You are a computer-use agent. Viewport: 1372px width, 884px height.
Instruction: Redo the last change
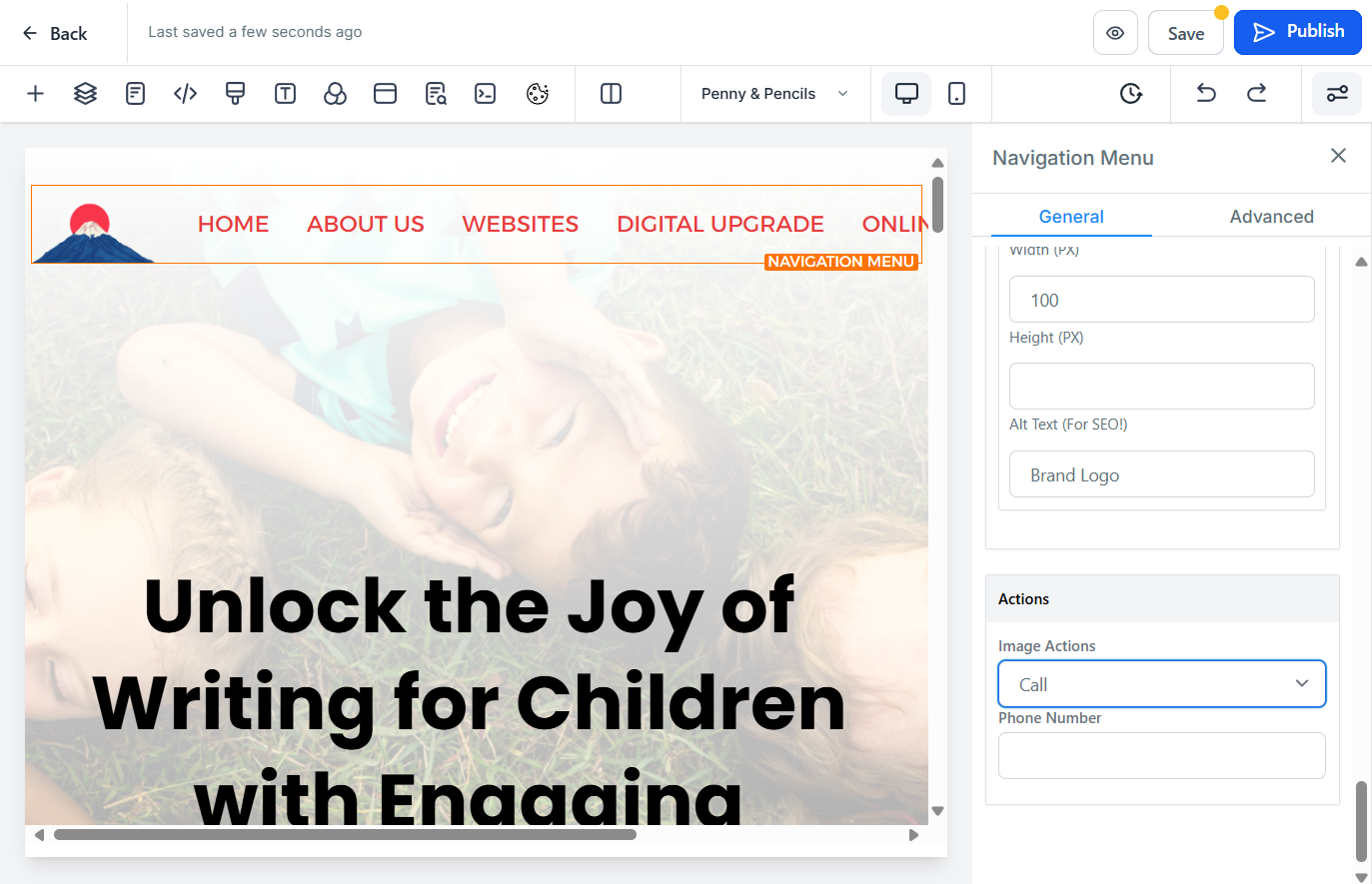point(1256,94)
